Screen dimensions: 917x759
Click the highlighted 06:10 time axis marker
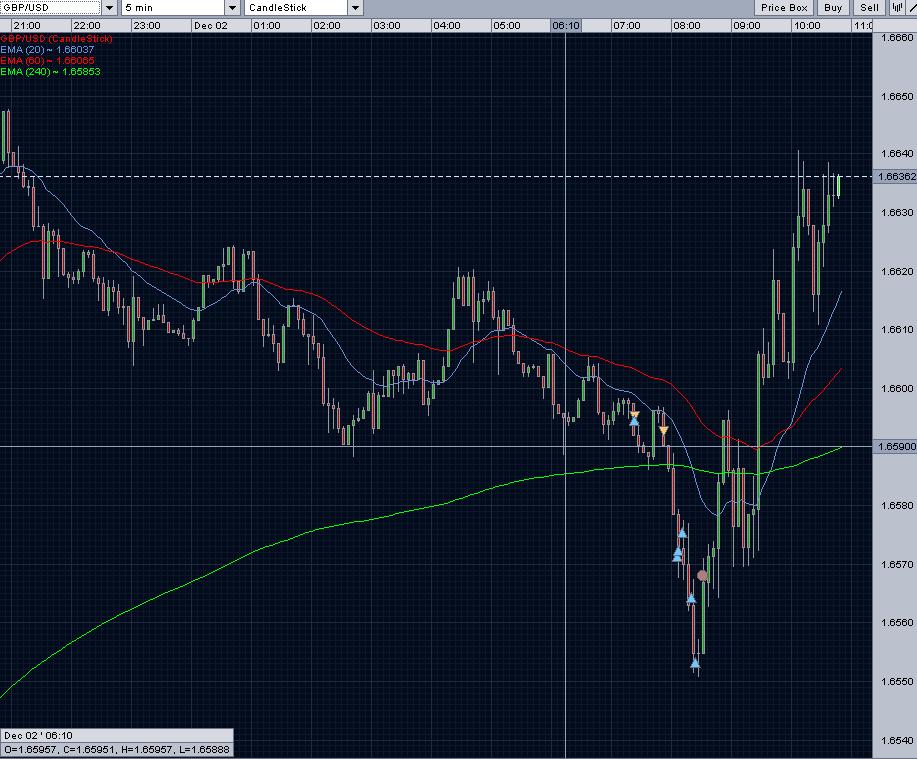coord(566,24)
